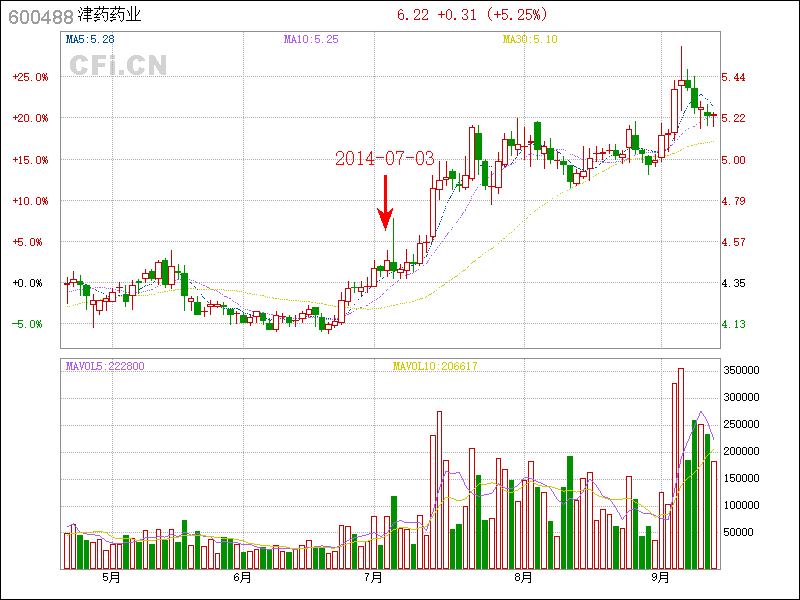
Task: Select the MA5:5.28 indicator label
Action: (90, 39)
